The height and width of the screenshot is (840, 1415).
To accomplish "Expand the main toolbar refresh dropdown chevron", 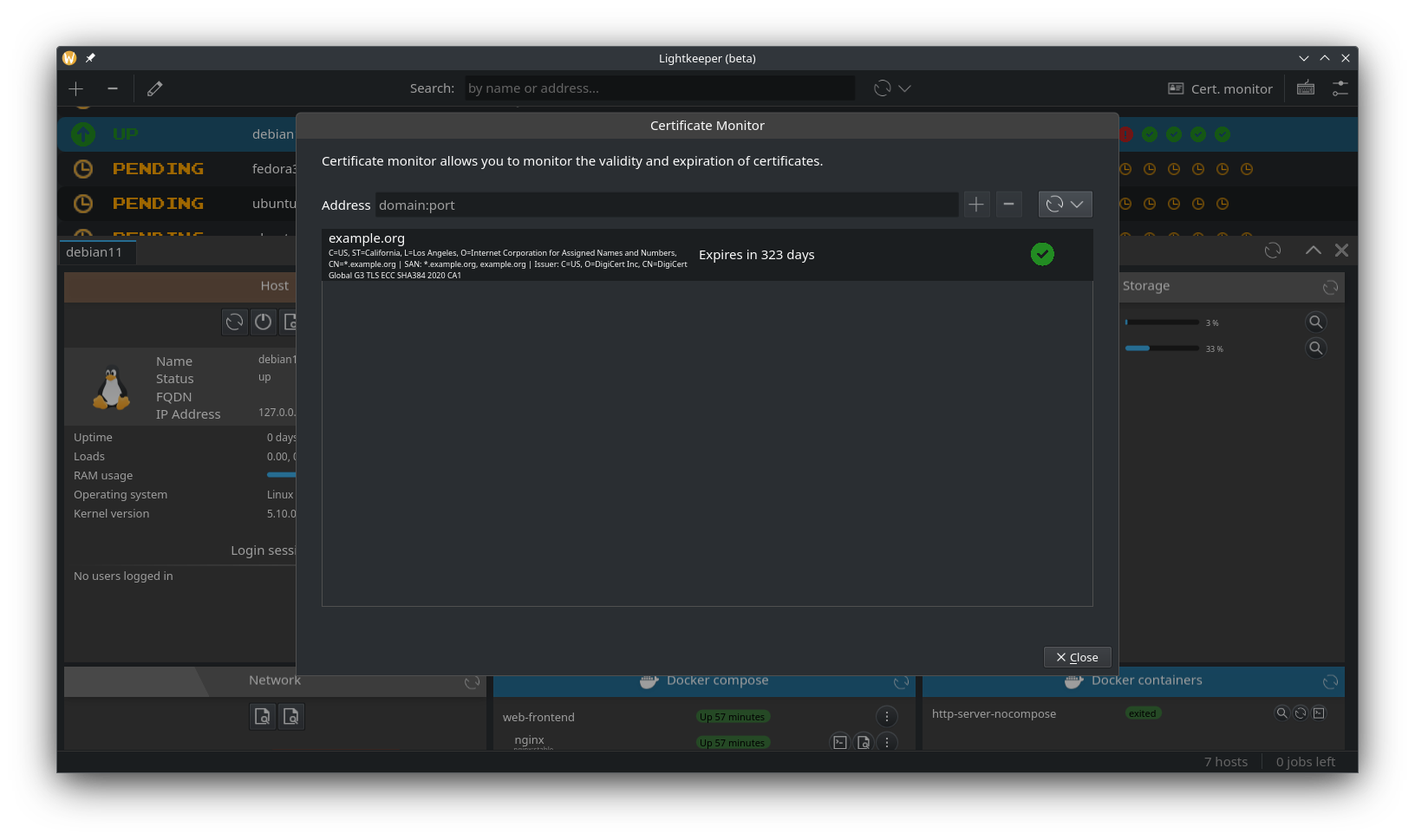I will pos(904,88).
